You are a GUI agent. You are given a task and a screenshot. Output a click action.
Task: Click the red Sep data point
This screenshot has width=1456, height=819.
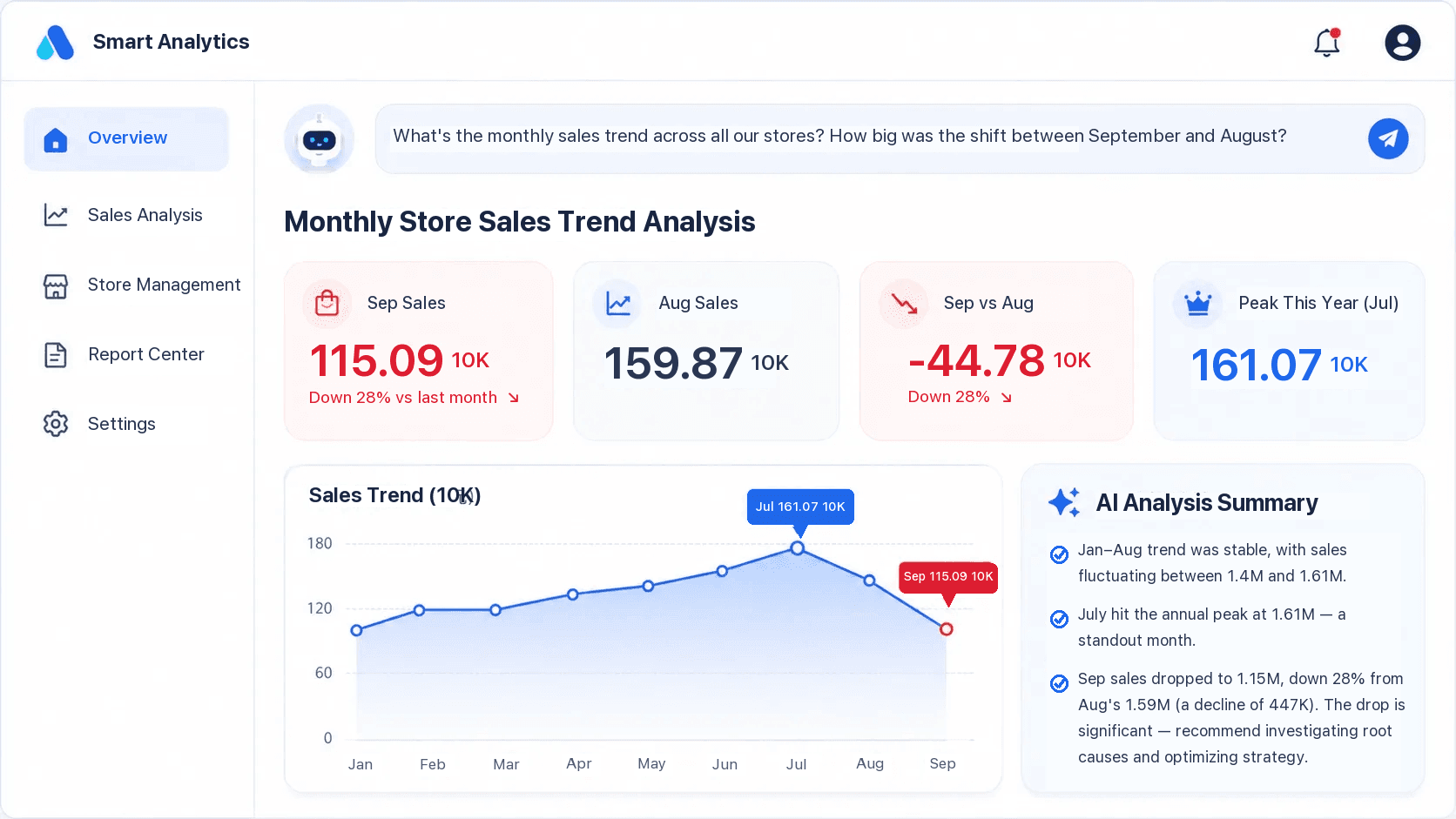(947, 629)
